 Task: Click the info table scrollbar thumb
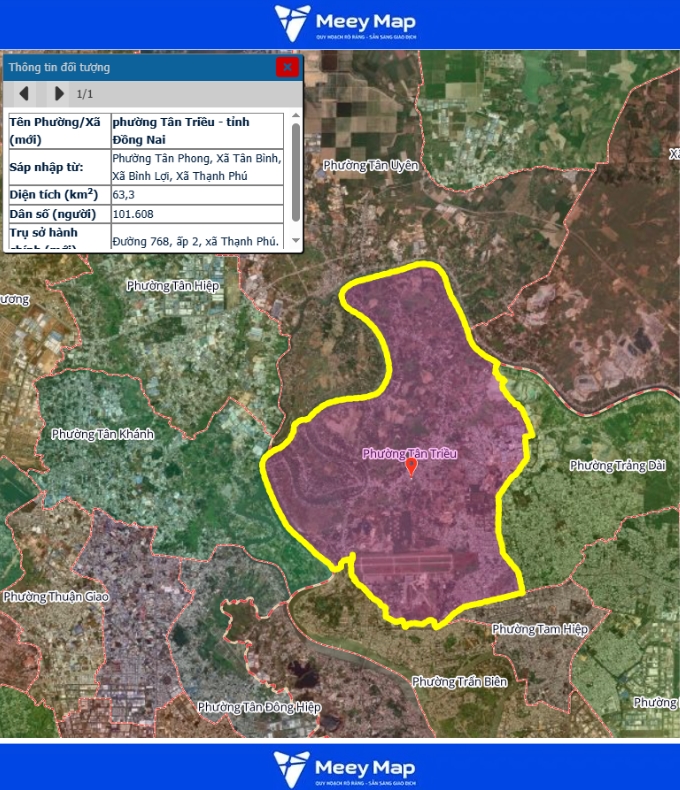[x=295, y=171]
